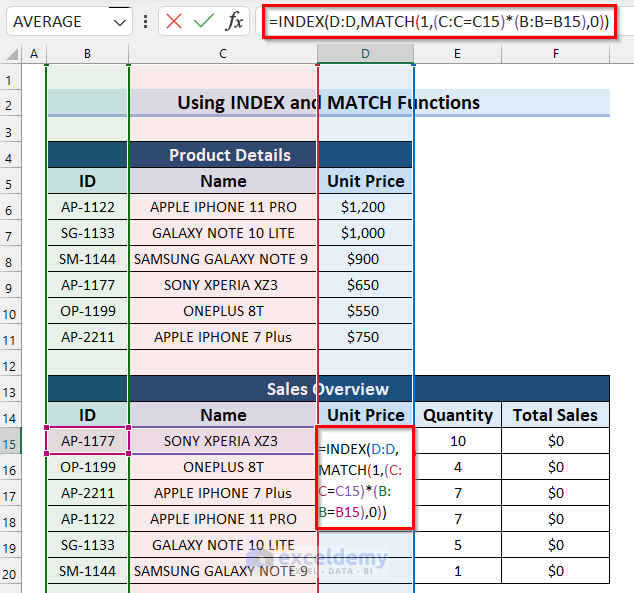This screenshot has height=593, width=634.
Task: Click quantity 10 in row 15
Action: tap(458, 441)
